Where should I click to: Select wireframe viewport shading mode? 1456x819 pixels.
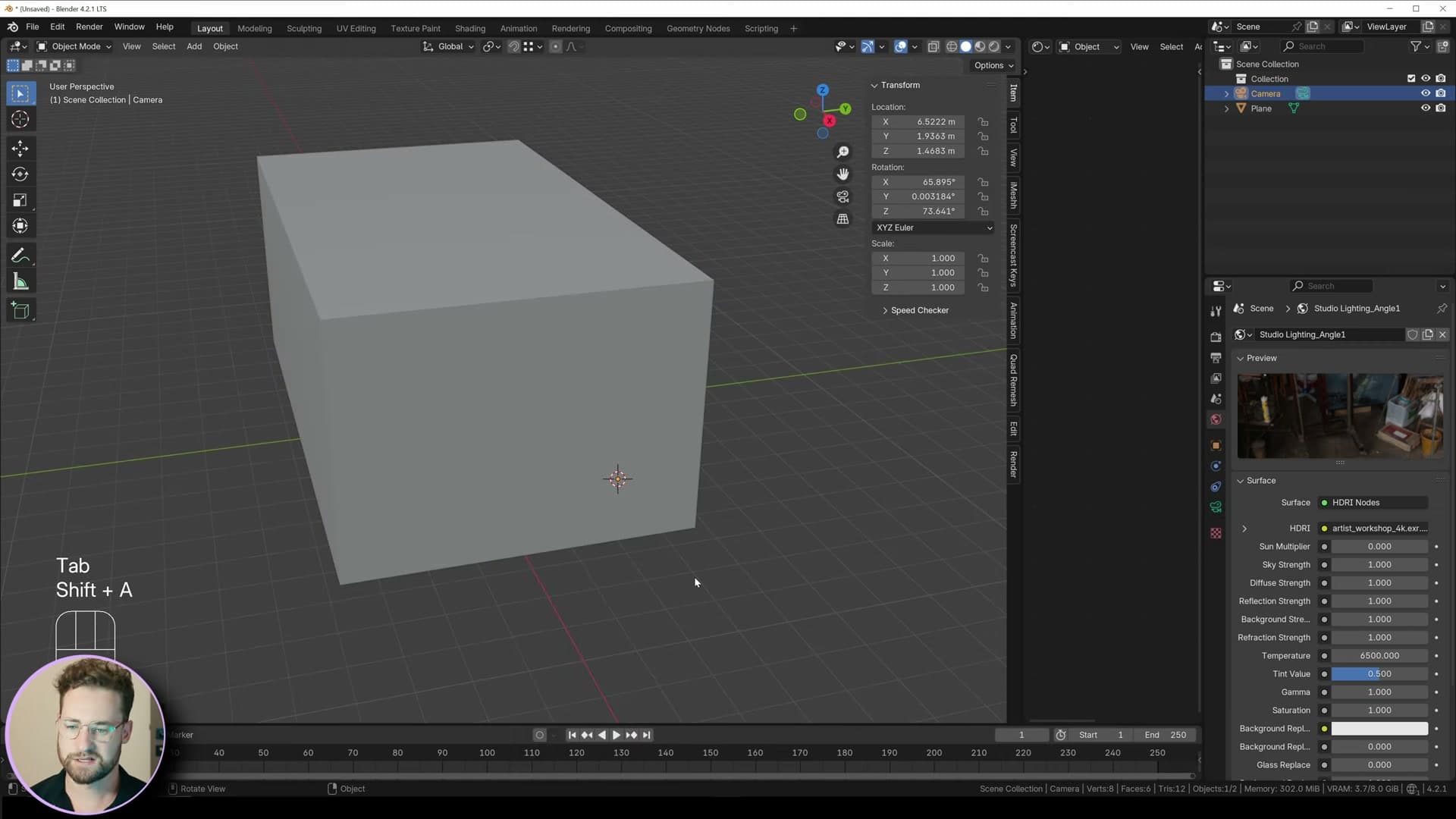[952, 47]
